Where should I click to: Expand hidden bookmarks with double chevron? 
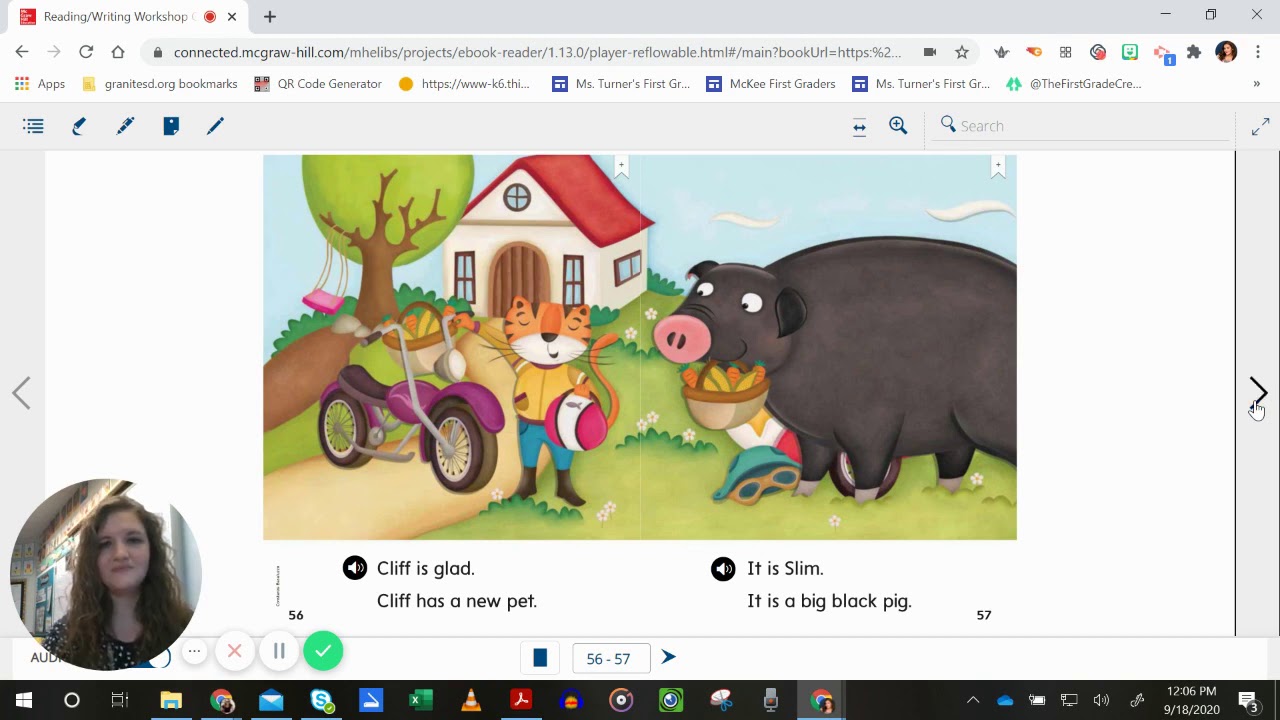pyautogui.click(x=1256, y=84)
